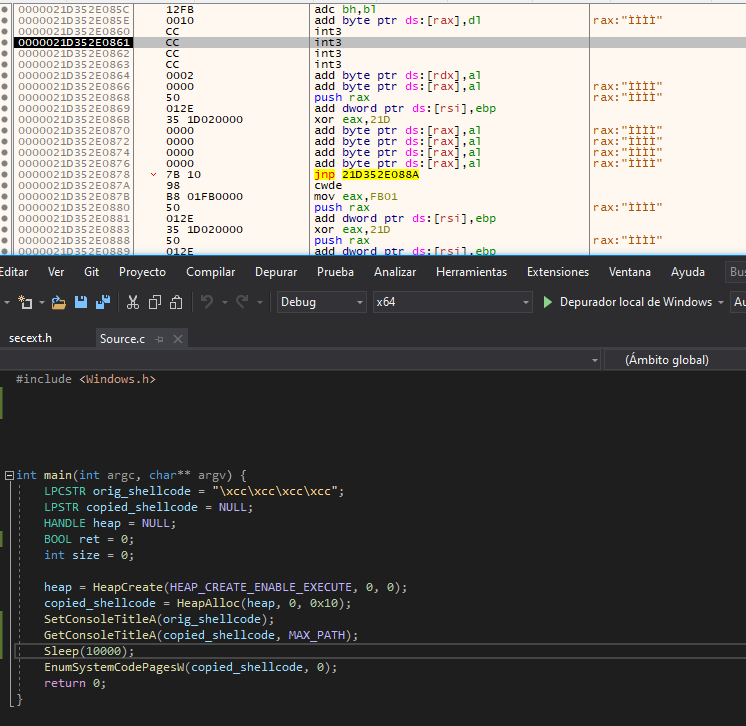Toggle breakpoint at address 0000021D352E085E
Screen dimensions: 746x726
click(x=4, y=20)
